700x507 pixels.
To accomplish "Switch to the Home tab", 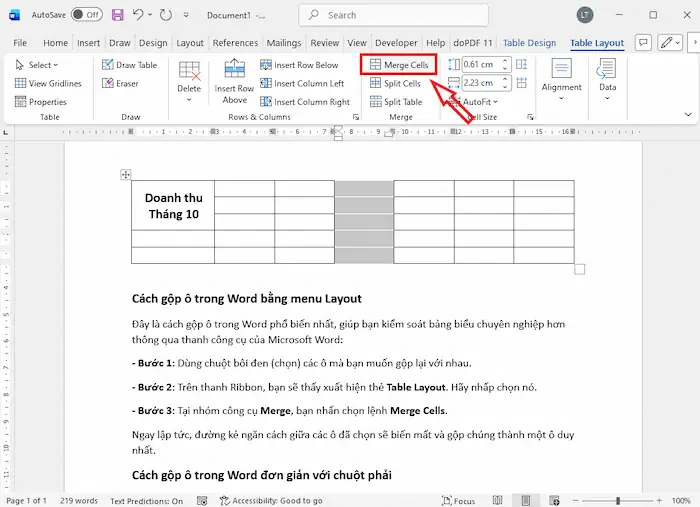I will [55, 43].
